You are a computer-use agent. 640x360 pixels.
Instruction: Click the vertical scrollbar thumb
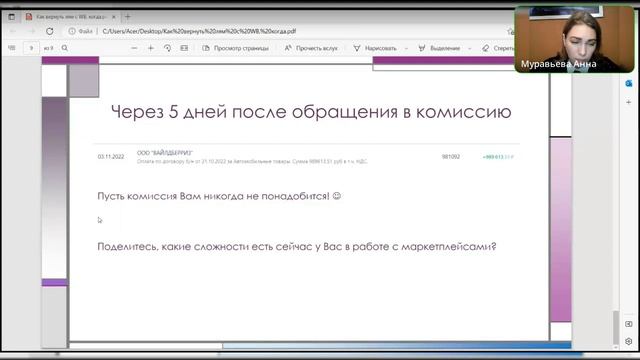(616, 328)
